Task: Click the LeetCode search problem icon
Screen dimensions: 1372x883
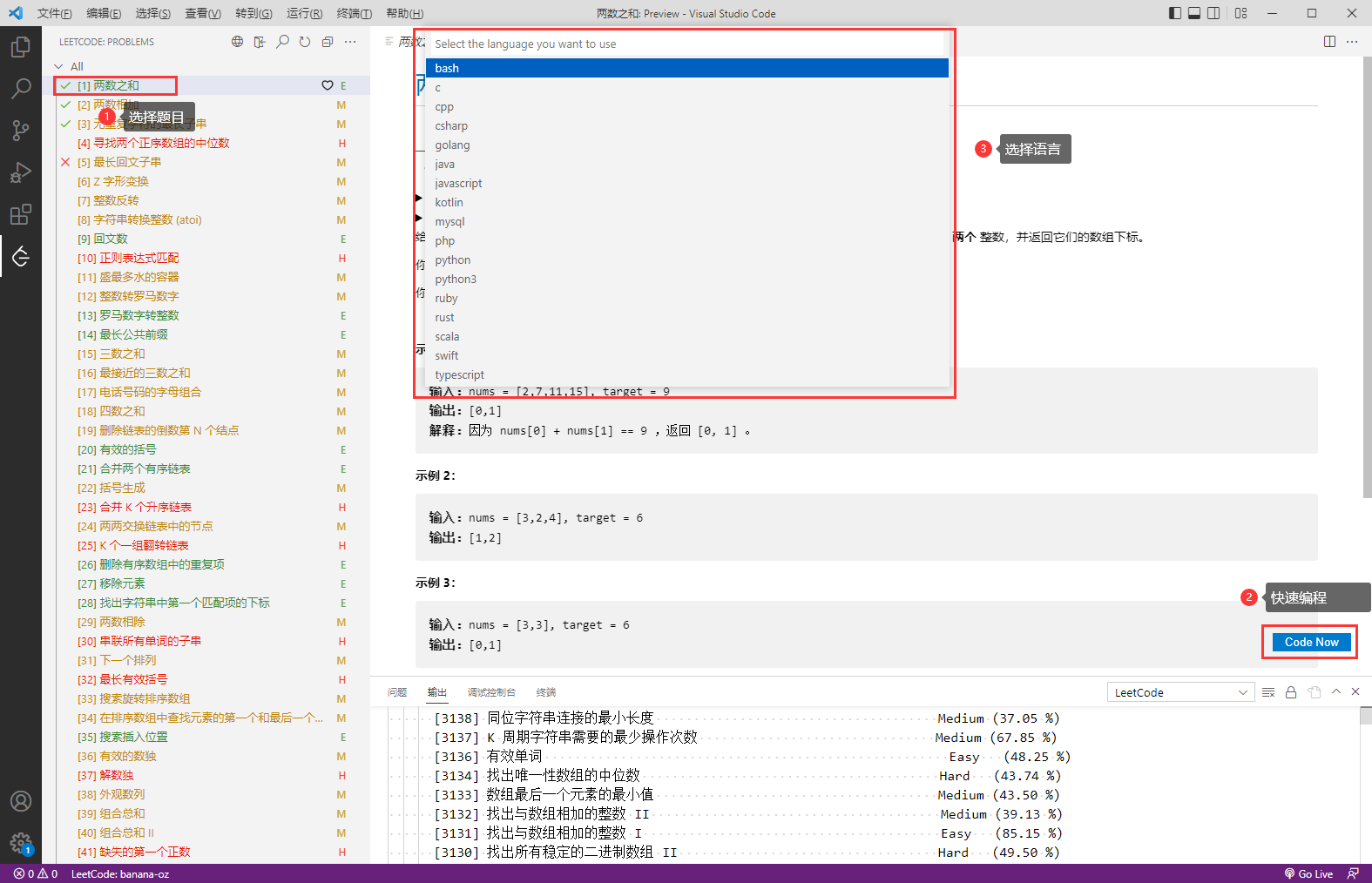Action: [282, 42]
